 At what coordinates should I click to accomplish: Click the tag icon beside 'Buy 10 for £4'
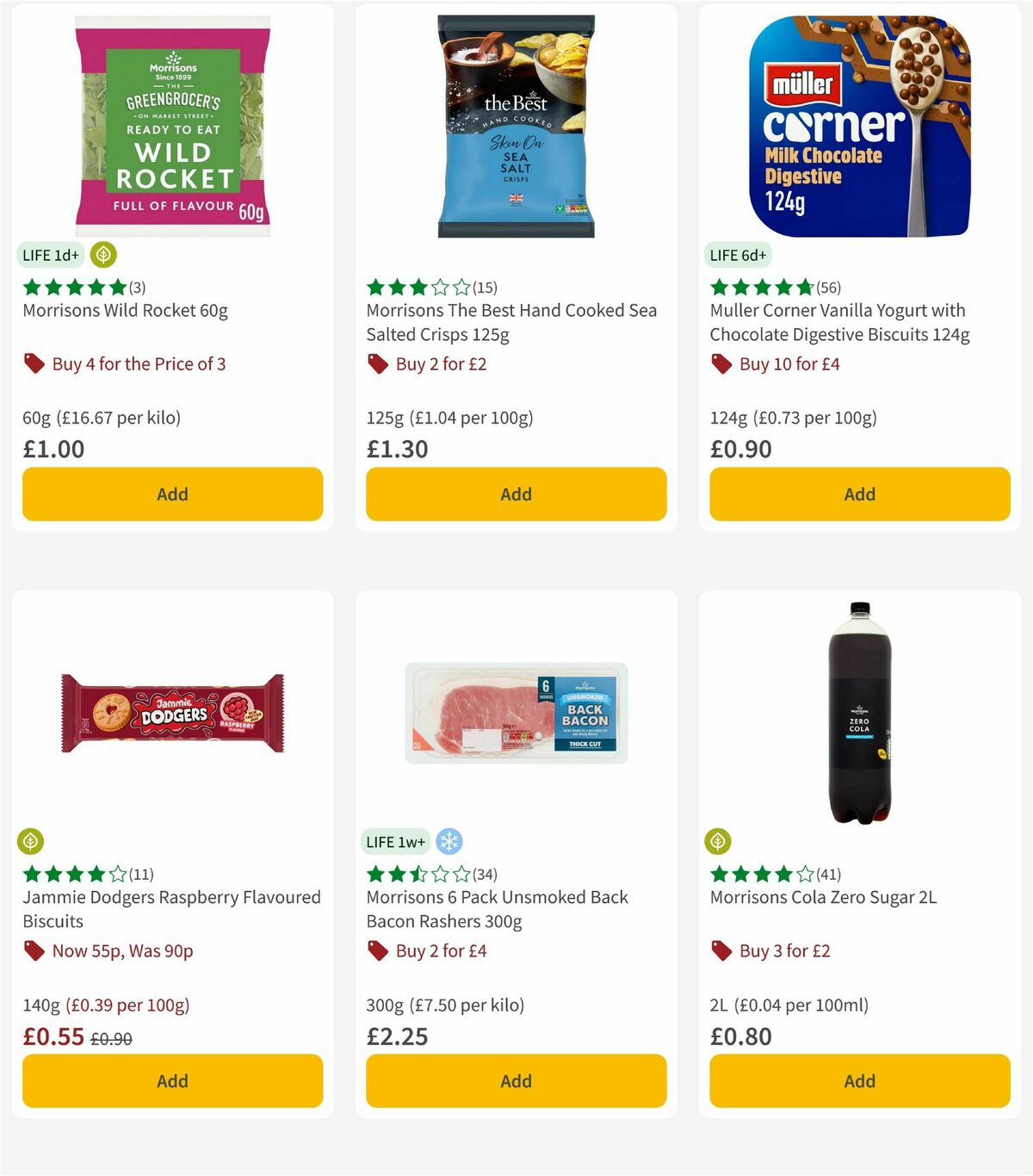coord(721,363)
